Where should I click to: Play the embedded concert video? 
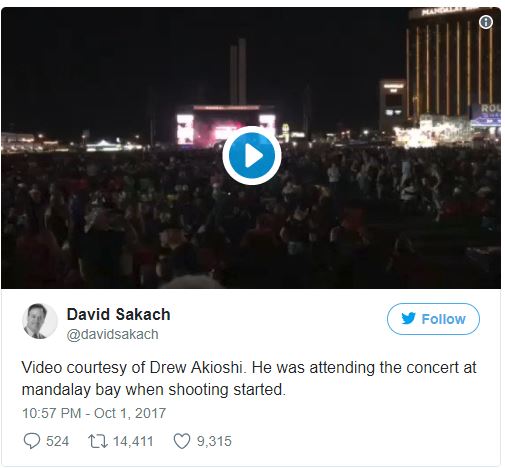point(252,155)
